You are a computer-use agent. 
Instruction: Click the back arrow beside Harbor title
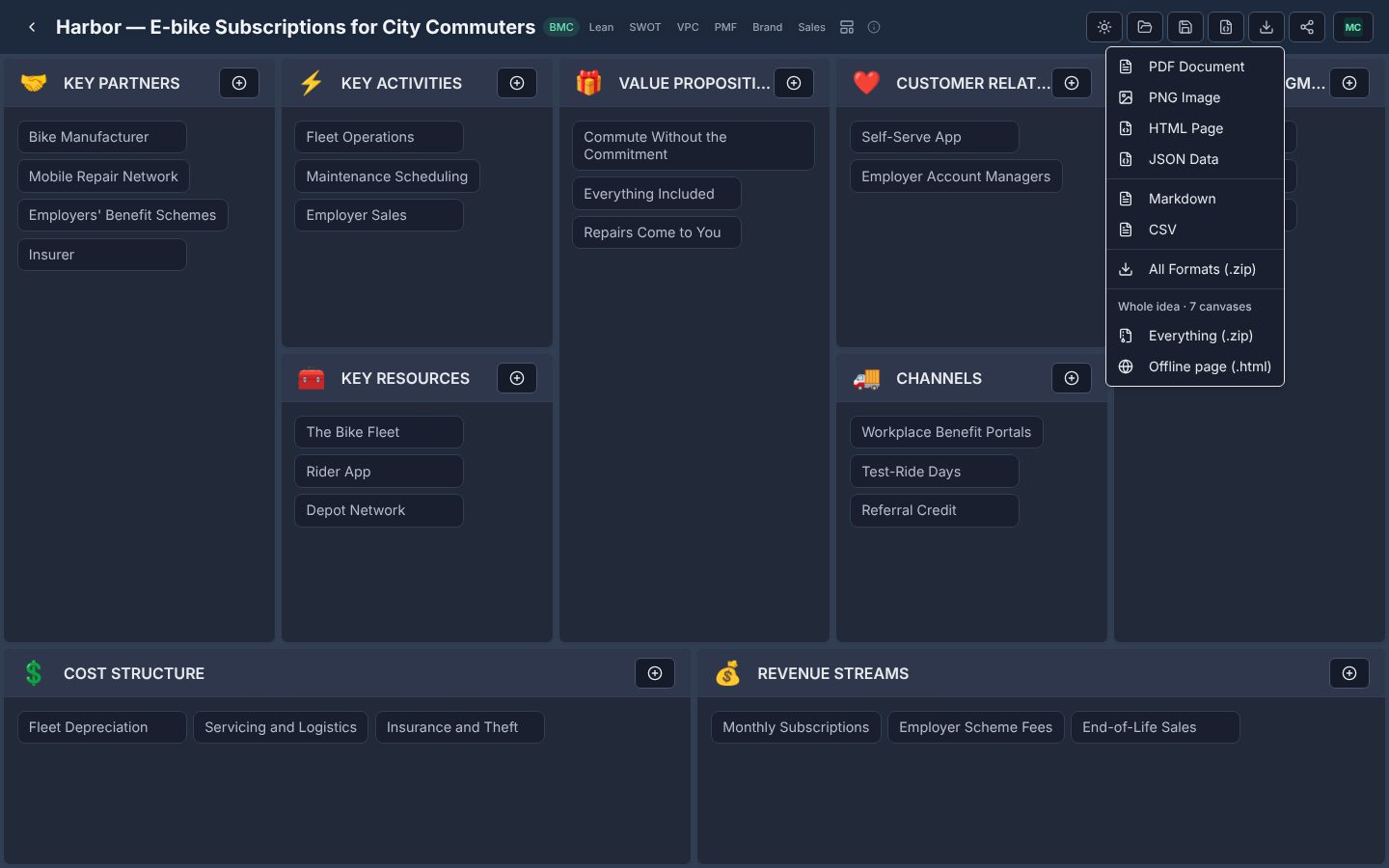pyautogui.click(x=32, y=27)
